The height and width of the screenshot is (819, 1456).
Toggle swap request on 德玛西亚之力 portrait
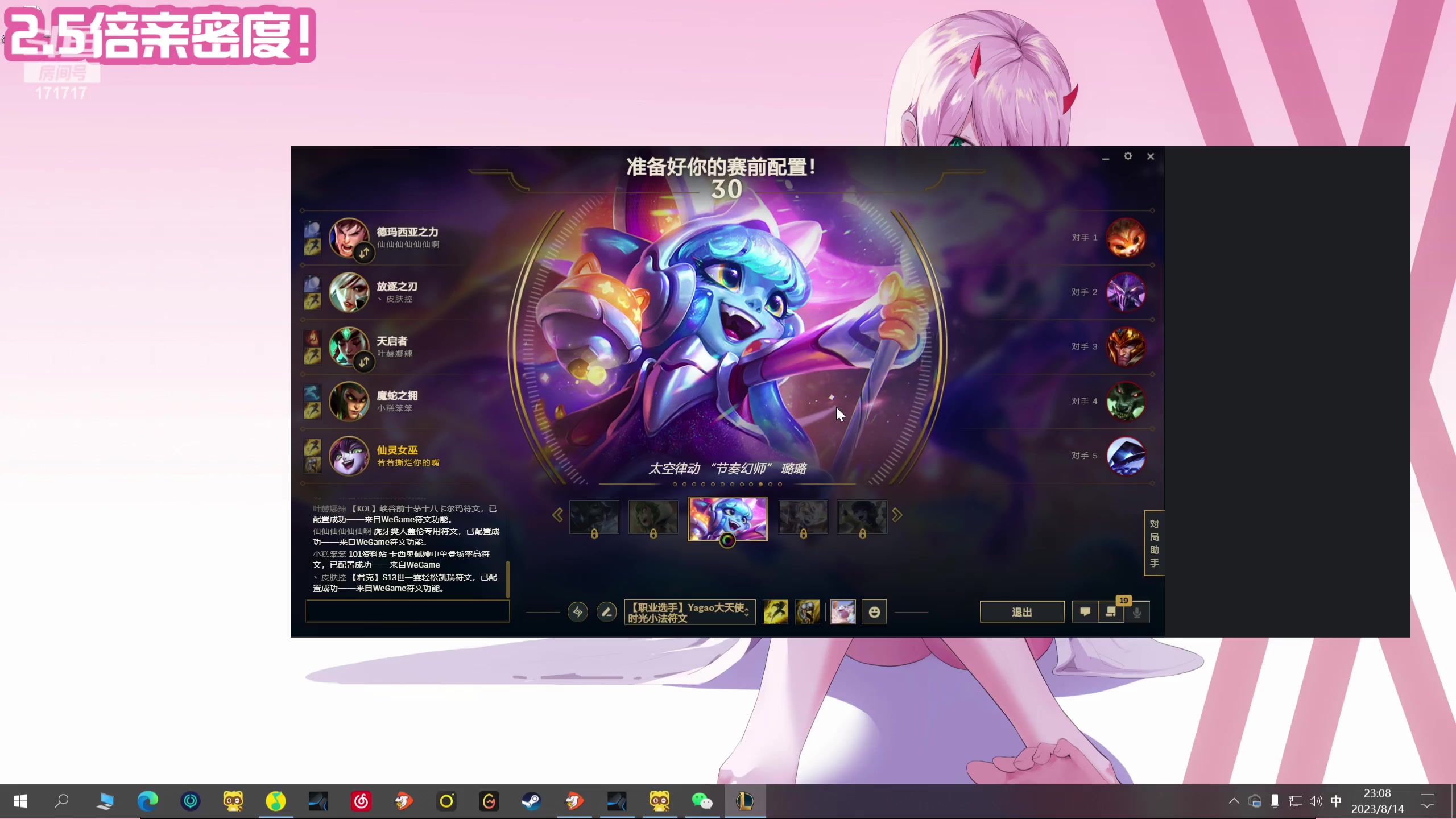(364, 253)
